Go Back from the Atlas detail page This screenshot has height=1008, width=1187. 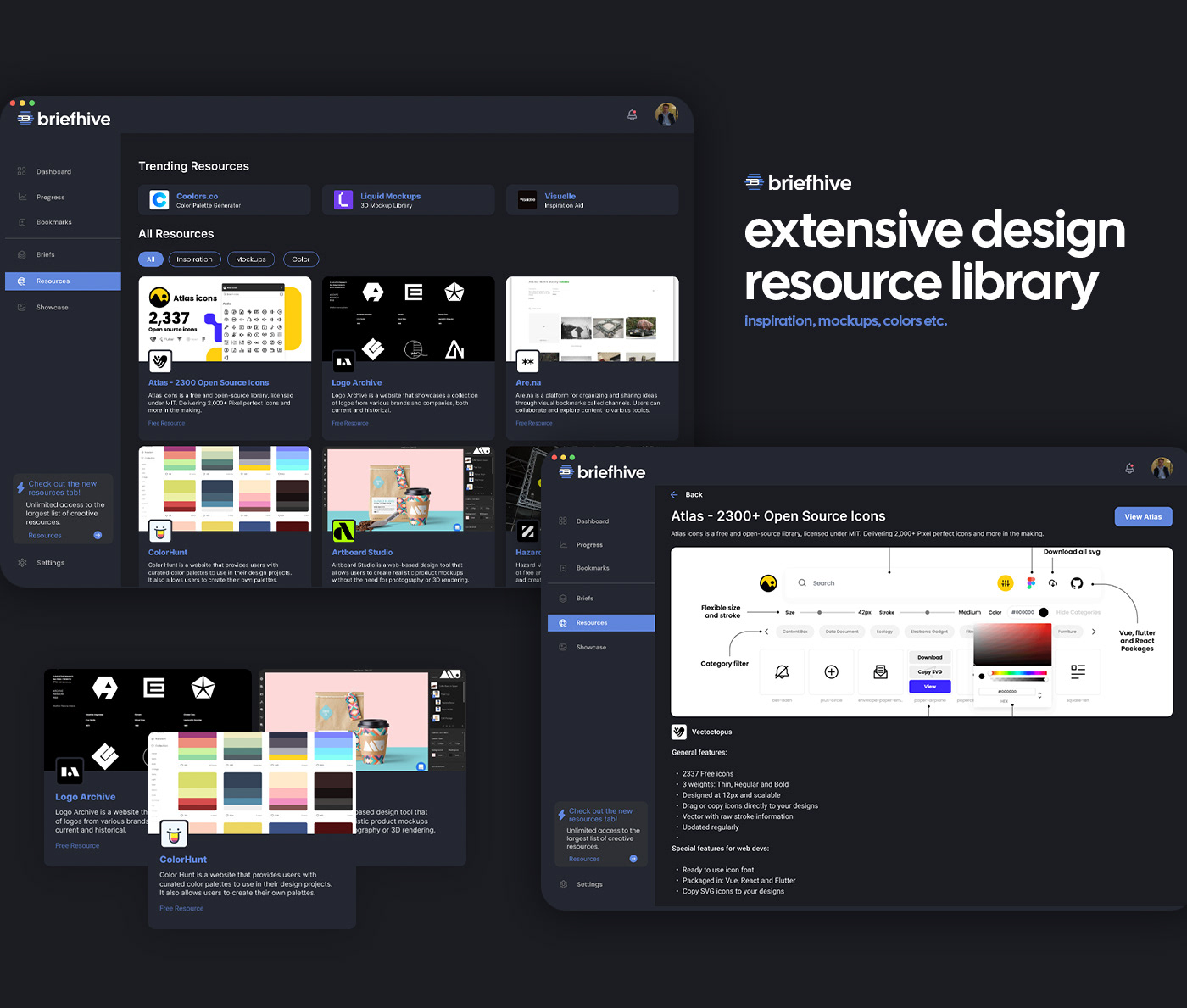point(686,494)
